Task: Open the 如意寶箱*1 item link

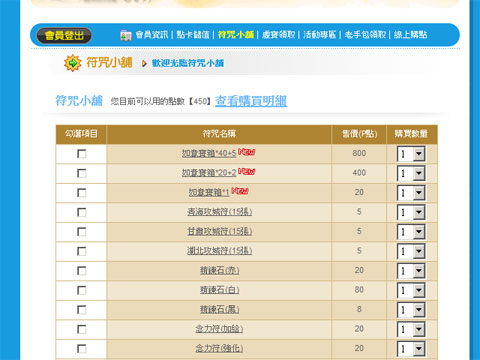Action: (209, 192)
